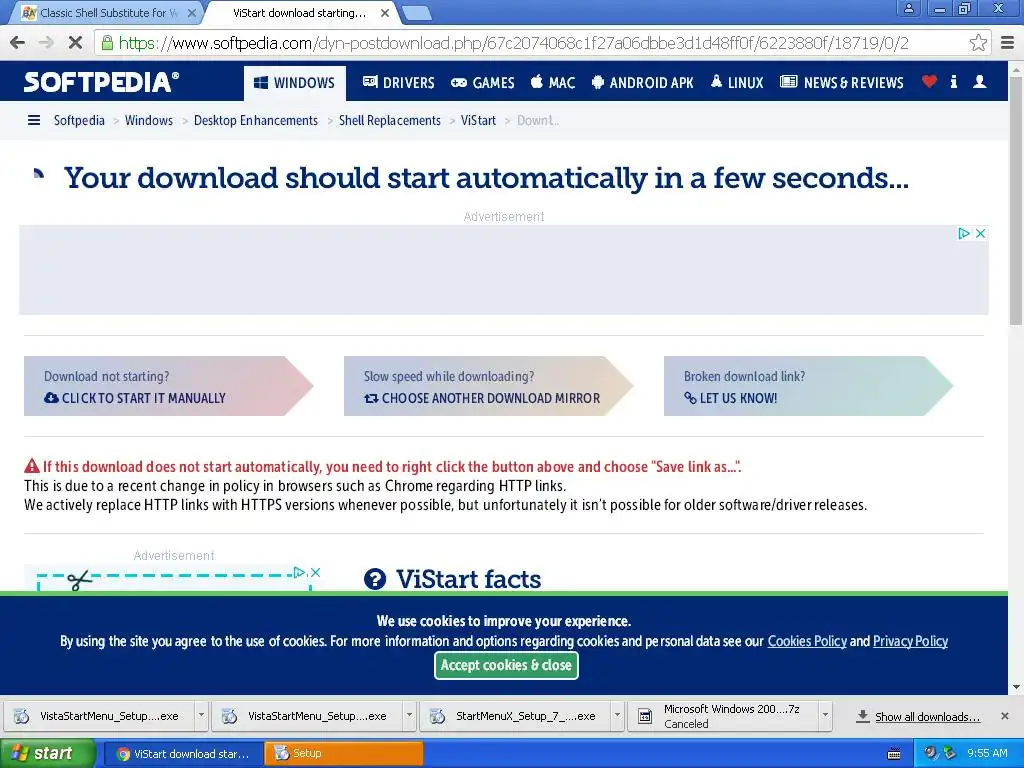
Task: Click the AdChoices icon on the lower advertisement
Action: tap(299, 573)
